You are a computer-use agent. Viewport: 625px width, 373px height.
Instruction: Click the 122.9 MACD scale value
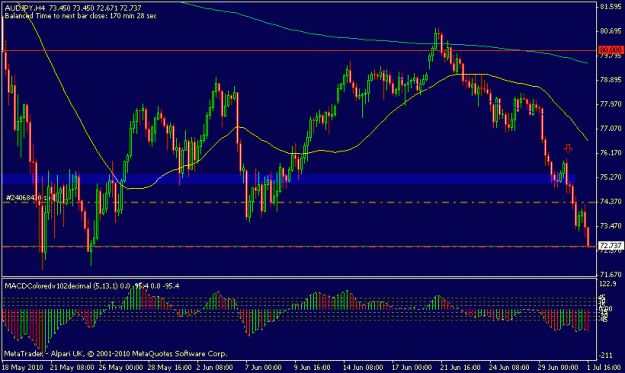click(608, 284)
